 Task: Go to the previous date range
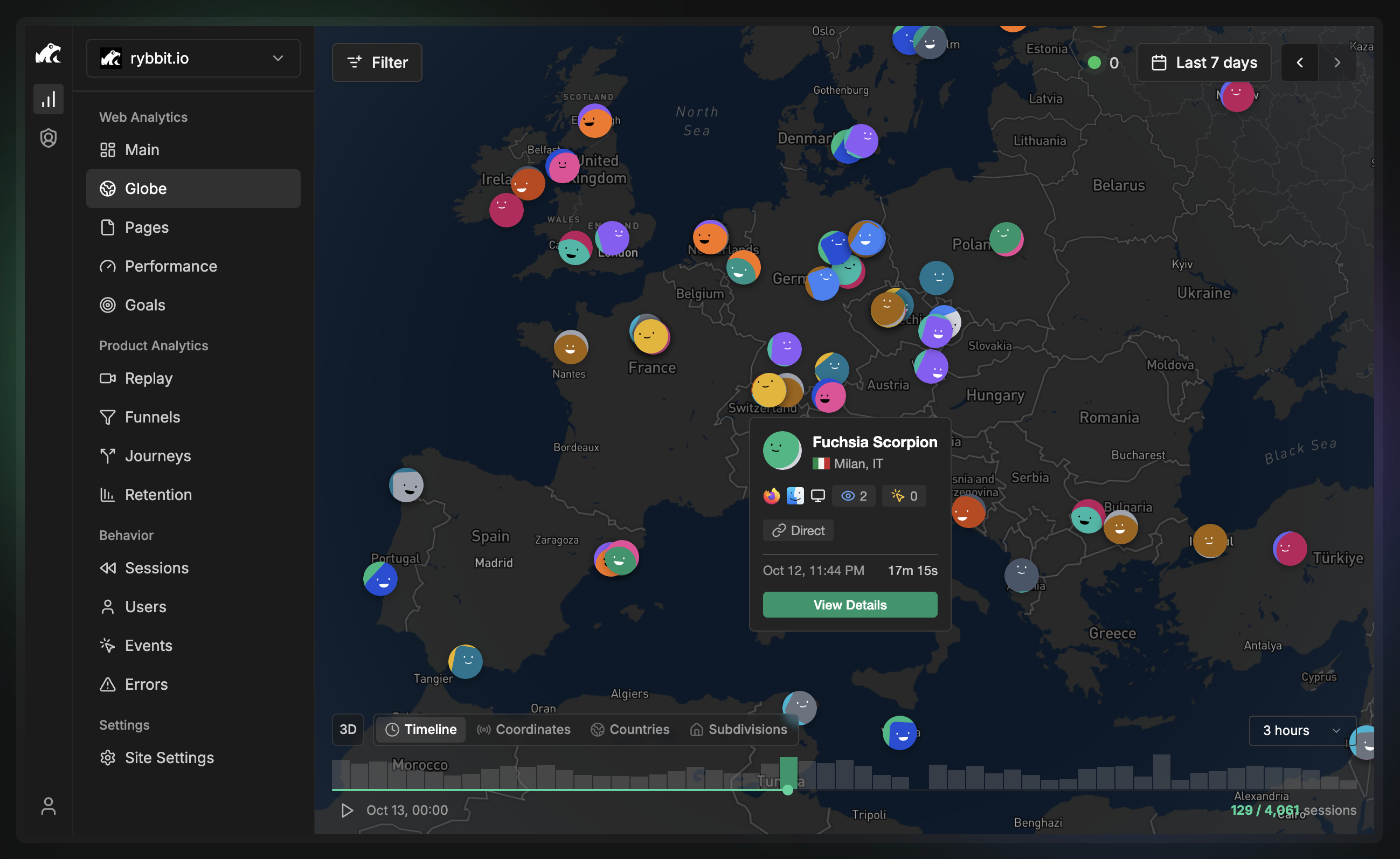click(1299, 63)
